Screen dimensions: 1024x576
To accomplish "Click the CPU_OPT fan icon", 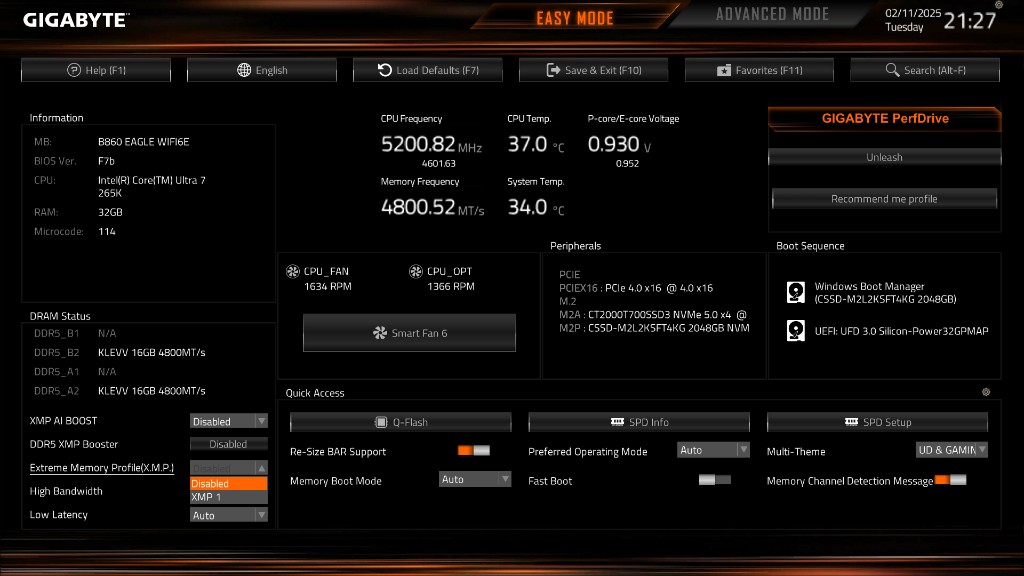I will 415,271.
